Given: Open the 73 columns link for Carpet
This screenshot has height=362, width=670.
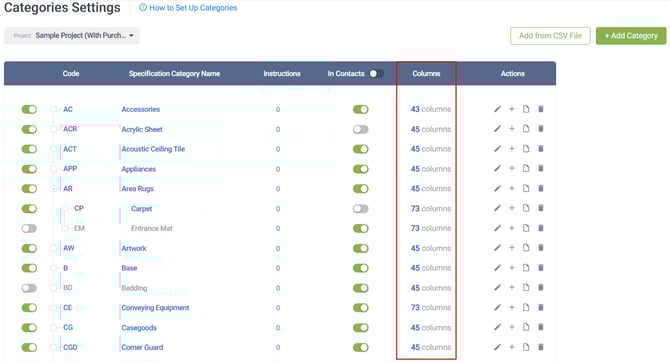Looking at the screenshot, I should [431, 209].
